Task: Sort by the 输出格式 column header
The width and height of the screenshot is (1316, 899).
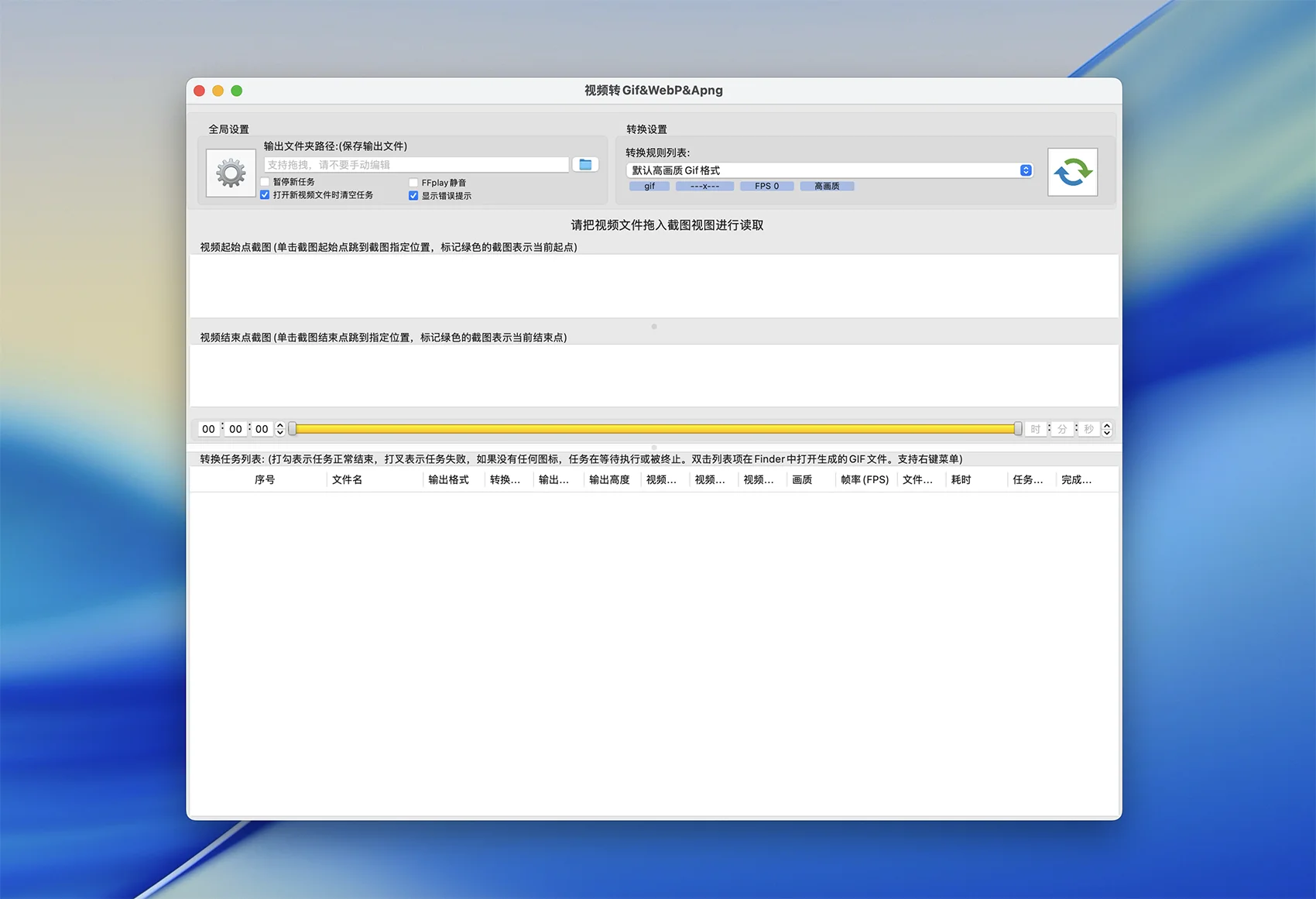Action: tap(448, 480)
